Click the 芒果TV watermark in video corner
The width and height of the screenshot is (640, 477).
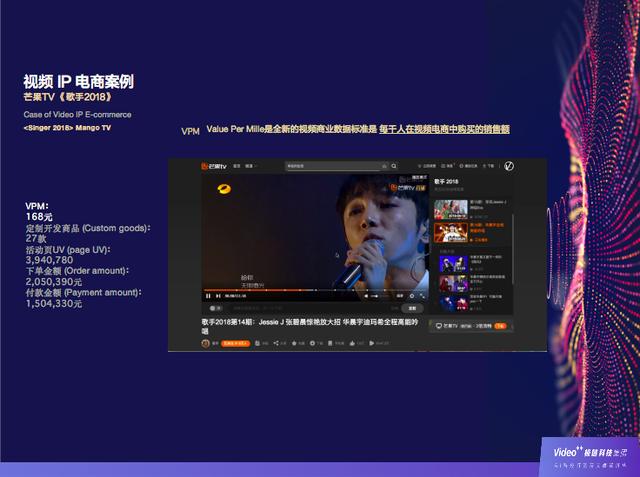tap(407, 187)
